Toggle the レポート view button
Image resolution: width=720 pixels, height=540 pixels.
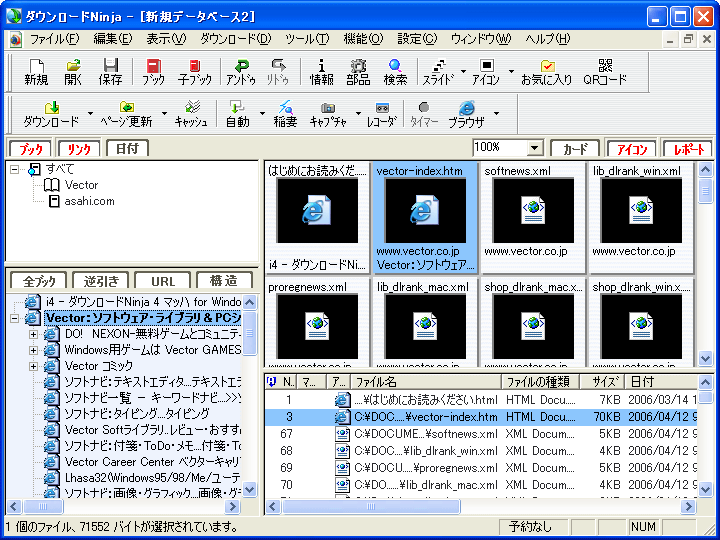[x=688, y=149]
